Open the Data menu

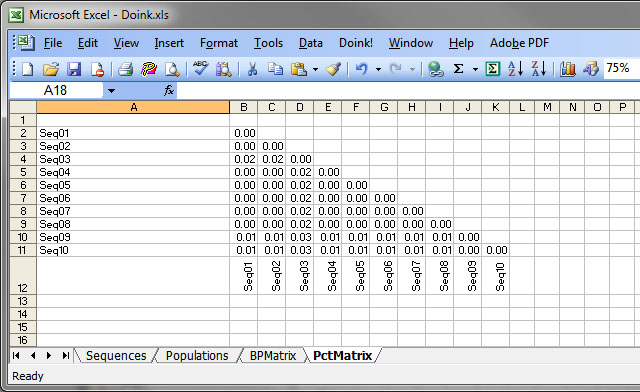point(311,43)
